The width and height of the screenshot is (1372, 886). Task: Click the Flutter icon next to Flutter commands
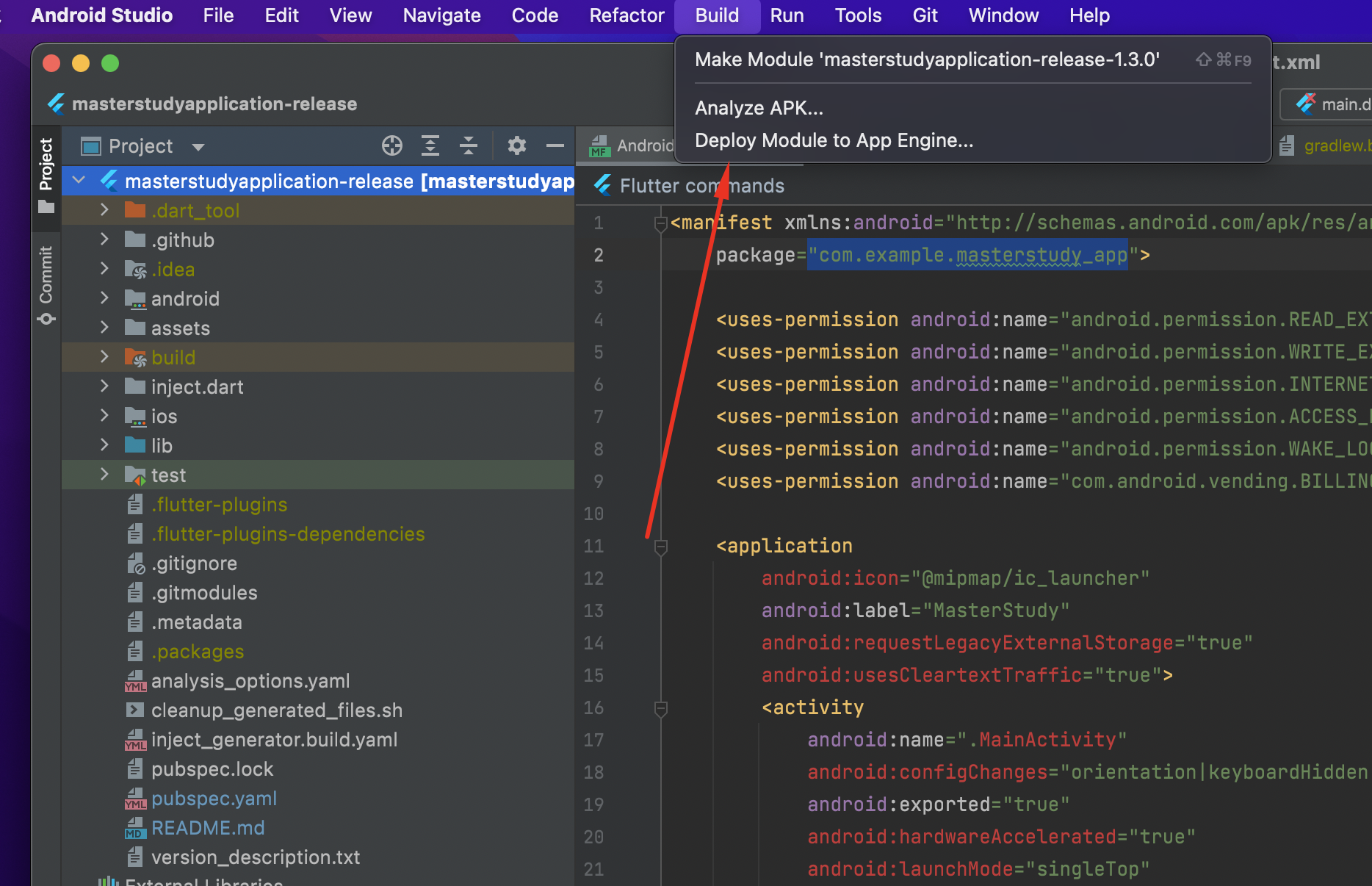point(603,185)
